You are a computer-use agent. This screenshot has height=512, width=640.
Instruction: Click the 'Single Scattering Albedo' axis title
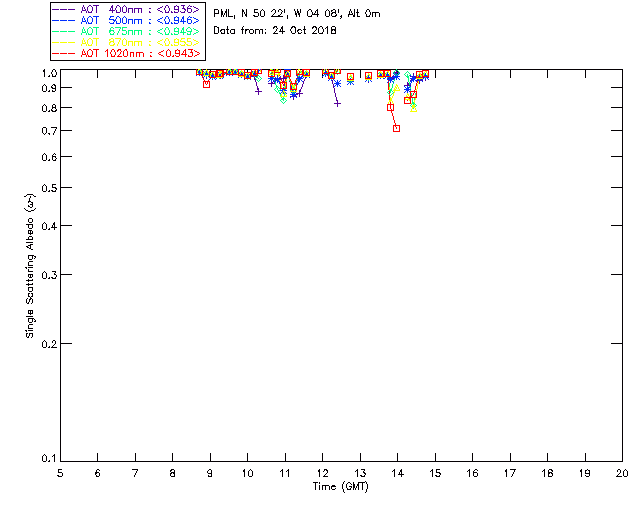30,266
